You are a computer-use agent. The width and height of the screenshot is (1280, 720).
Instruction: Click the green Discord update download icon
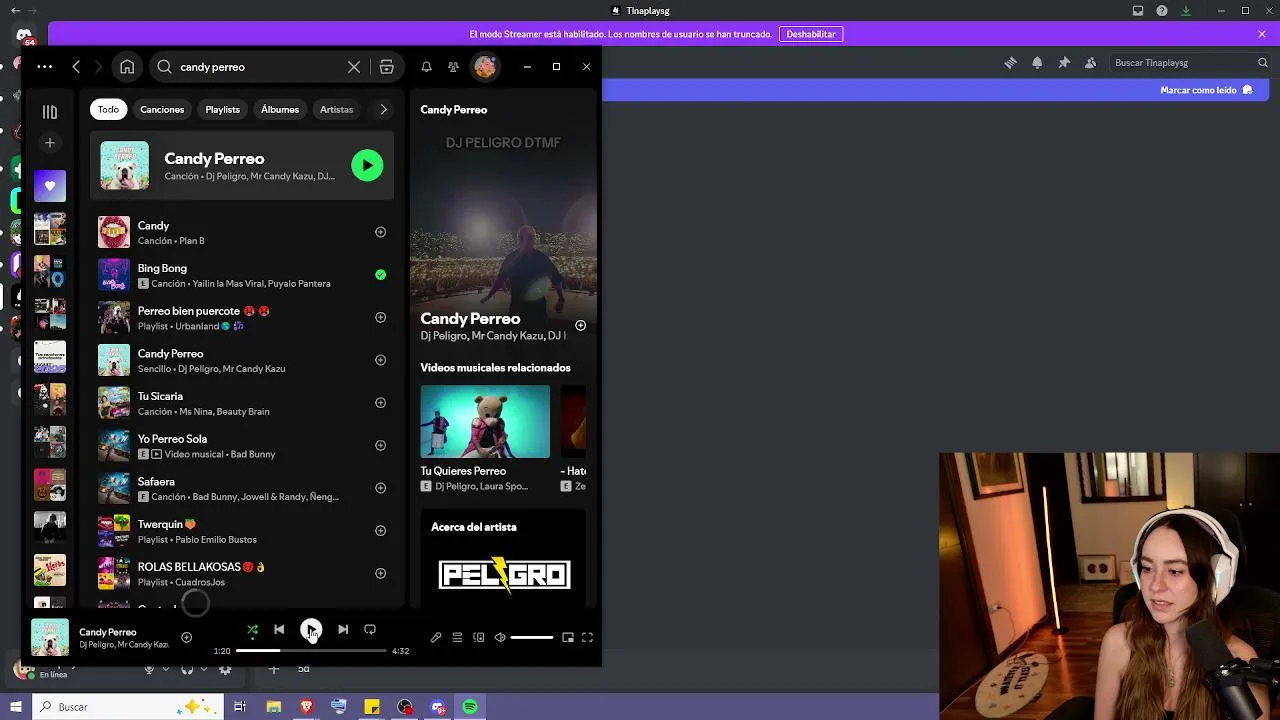click(1186, 11)
